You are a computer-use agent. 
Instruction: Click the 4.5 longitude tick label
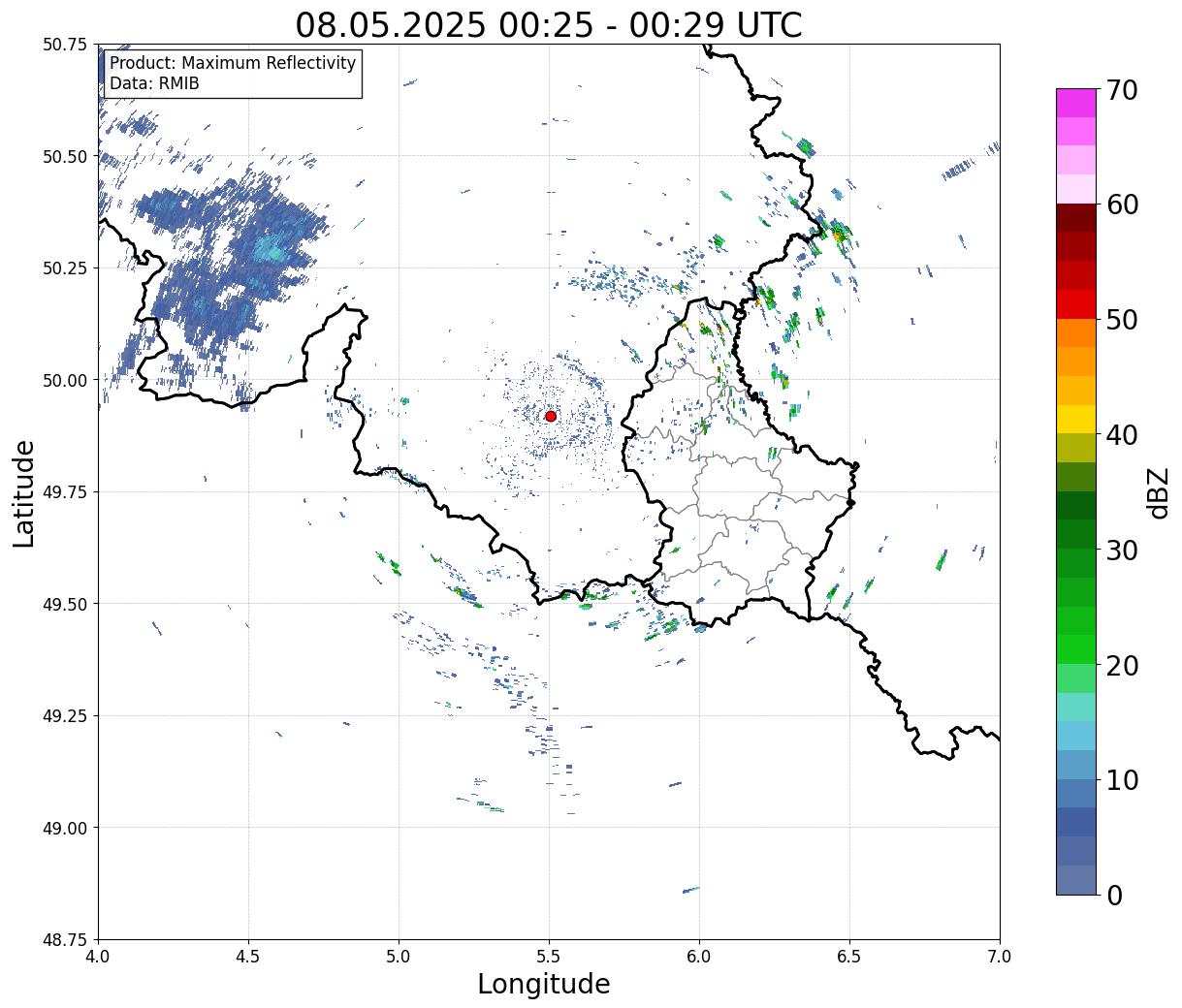click(248, 957)
